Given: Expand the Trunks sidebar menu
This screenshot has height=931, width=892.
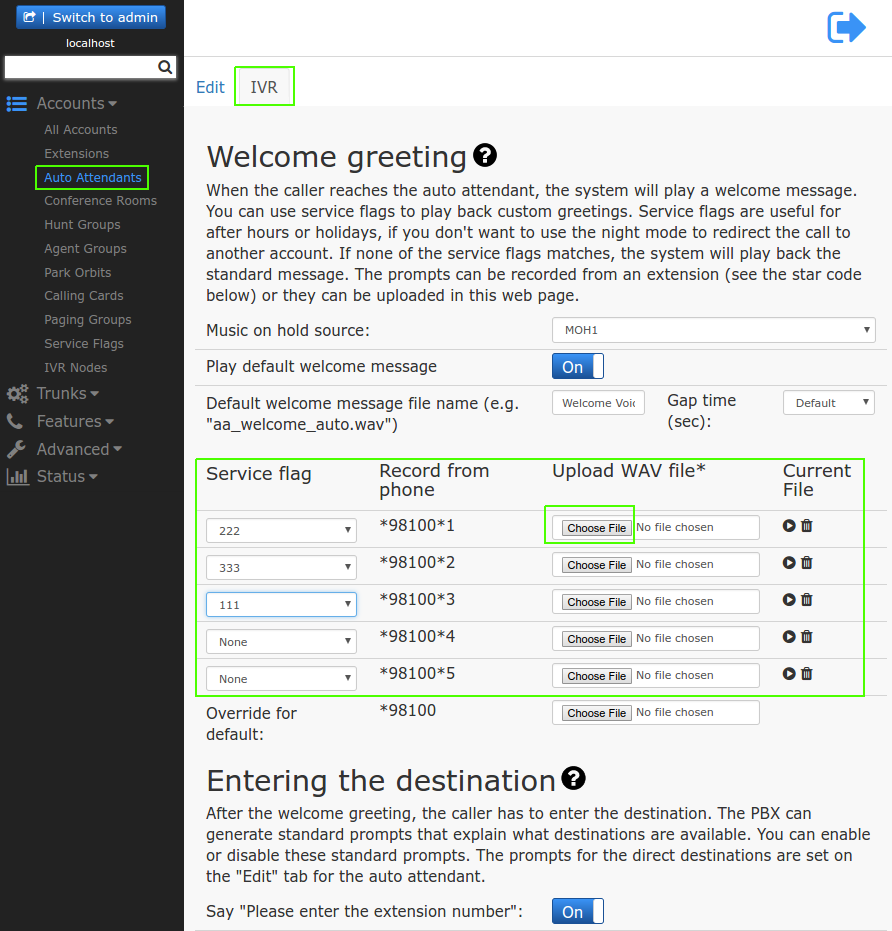Looking at the screenshot, I should [x=67, y=394].
